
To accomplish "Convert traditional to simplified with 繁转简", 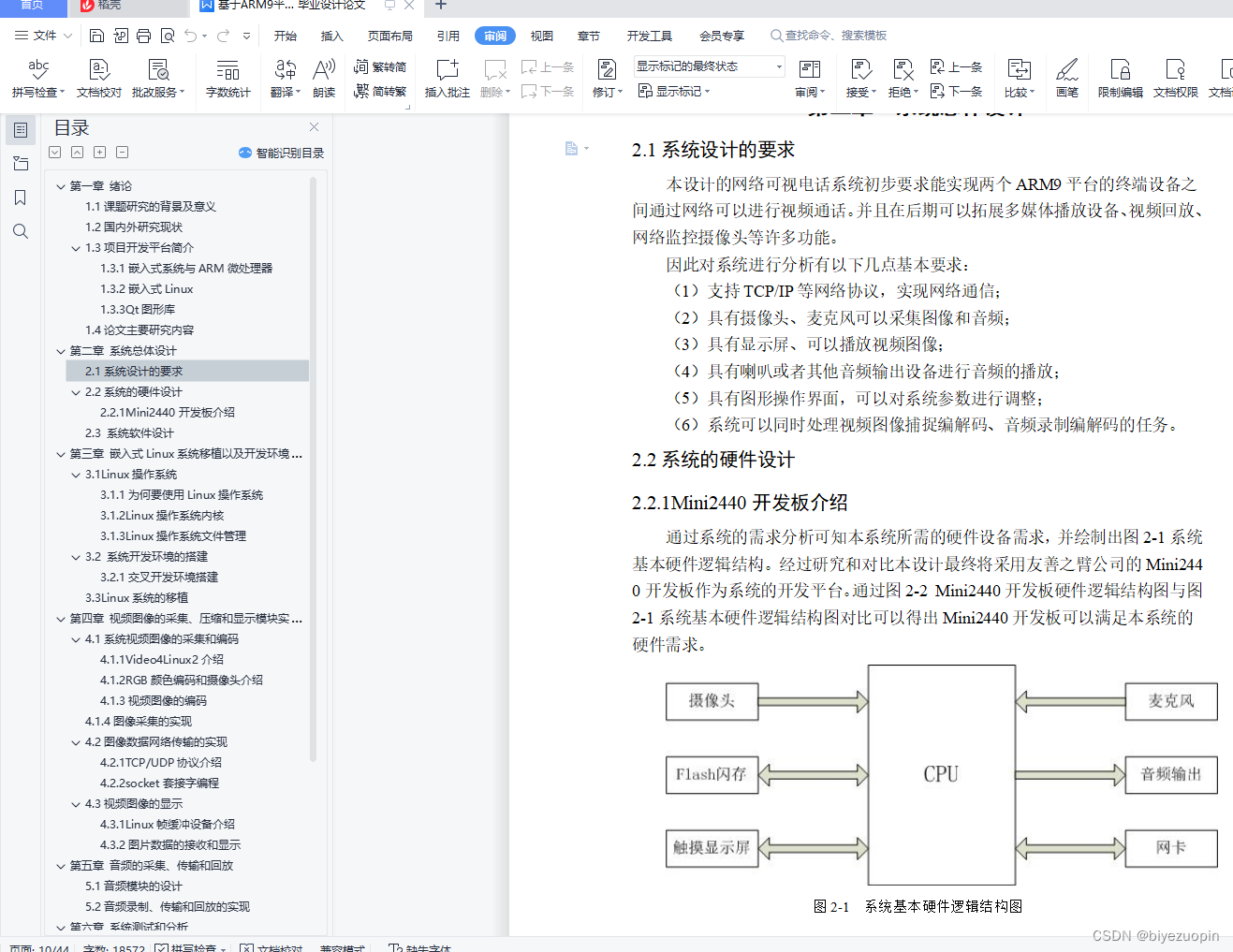I will pyautogui.click(x=380, y=67).
